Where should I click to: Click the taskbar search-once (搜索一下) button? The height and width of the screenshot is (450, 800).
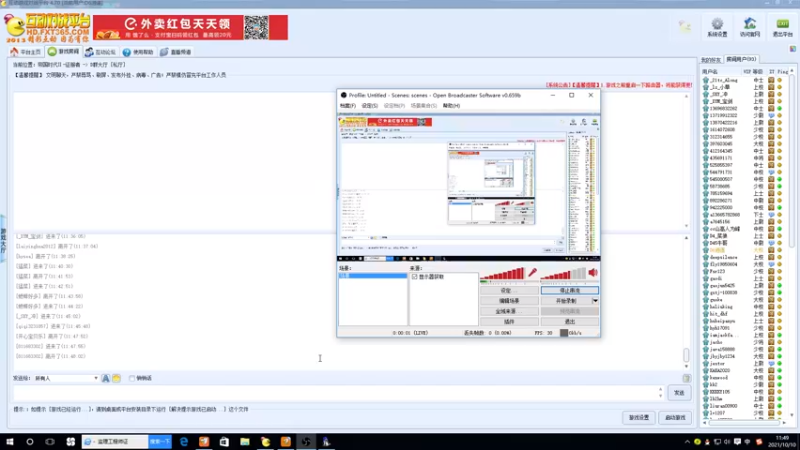(160, 442)
